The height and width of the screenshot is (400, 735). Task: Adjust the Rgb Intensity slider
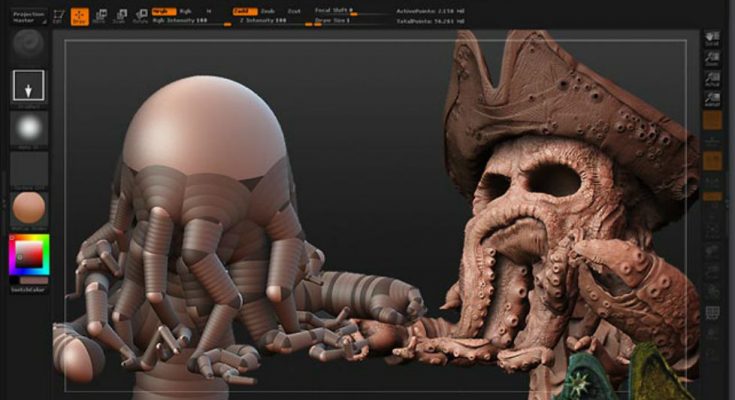pyautogui.click(x=191, y=21)
